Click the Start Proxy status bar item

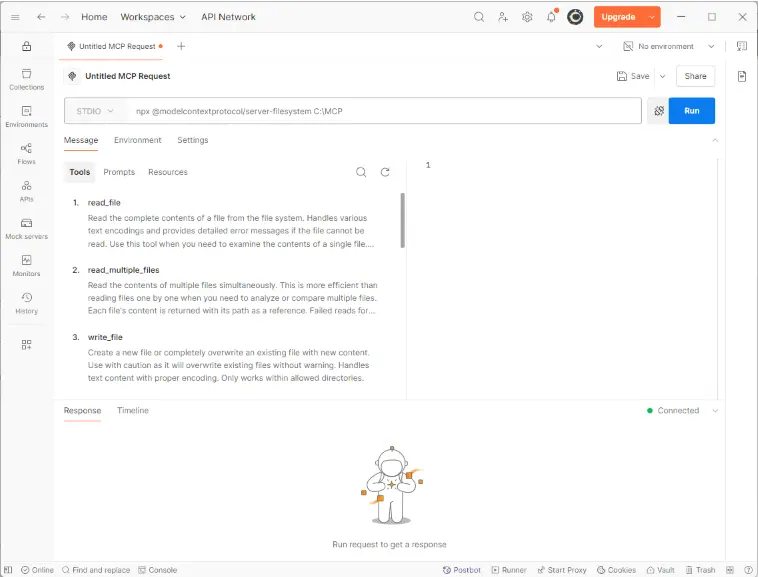tap(562, 570)
